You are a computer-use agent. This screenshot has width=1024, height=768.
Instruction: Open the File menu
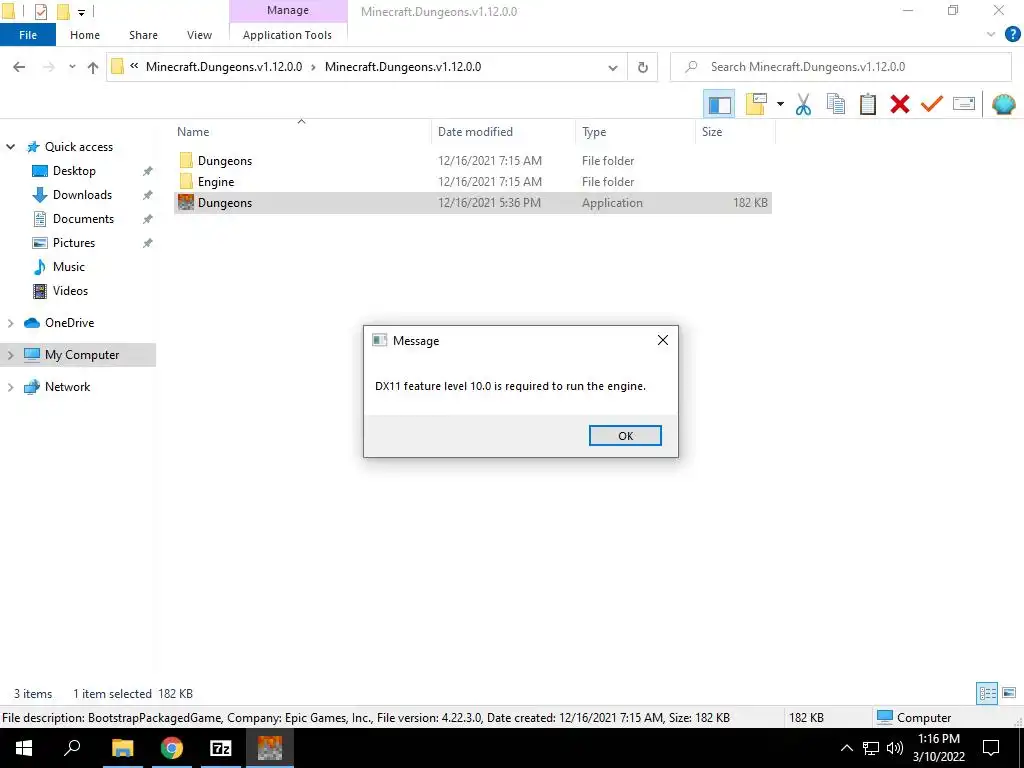(x=28, y=35)
